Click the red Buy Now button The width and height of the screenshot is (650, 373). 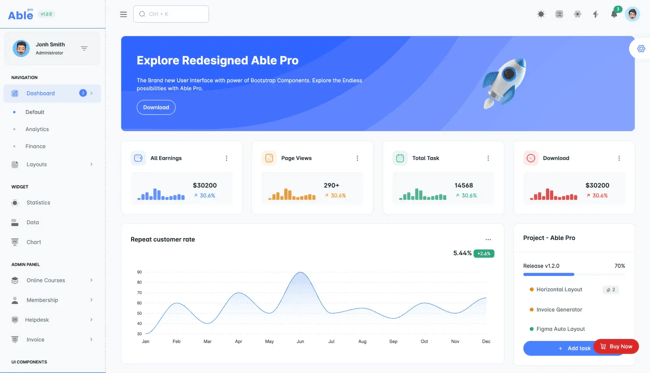tap(616, 346)
